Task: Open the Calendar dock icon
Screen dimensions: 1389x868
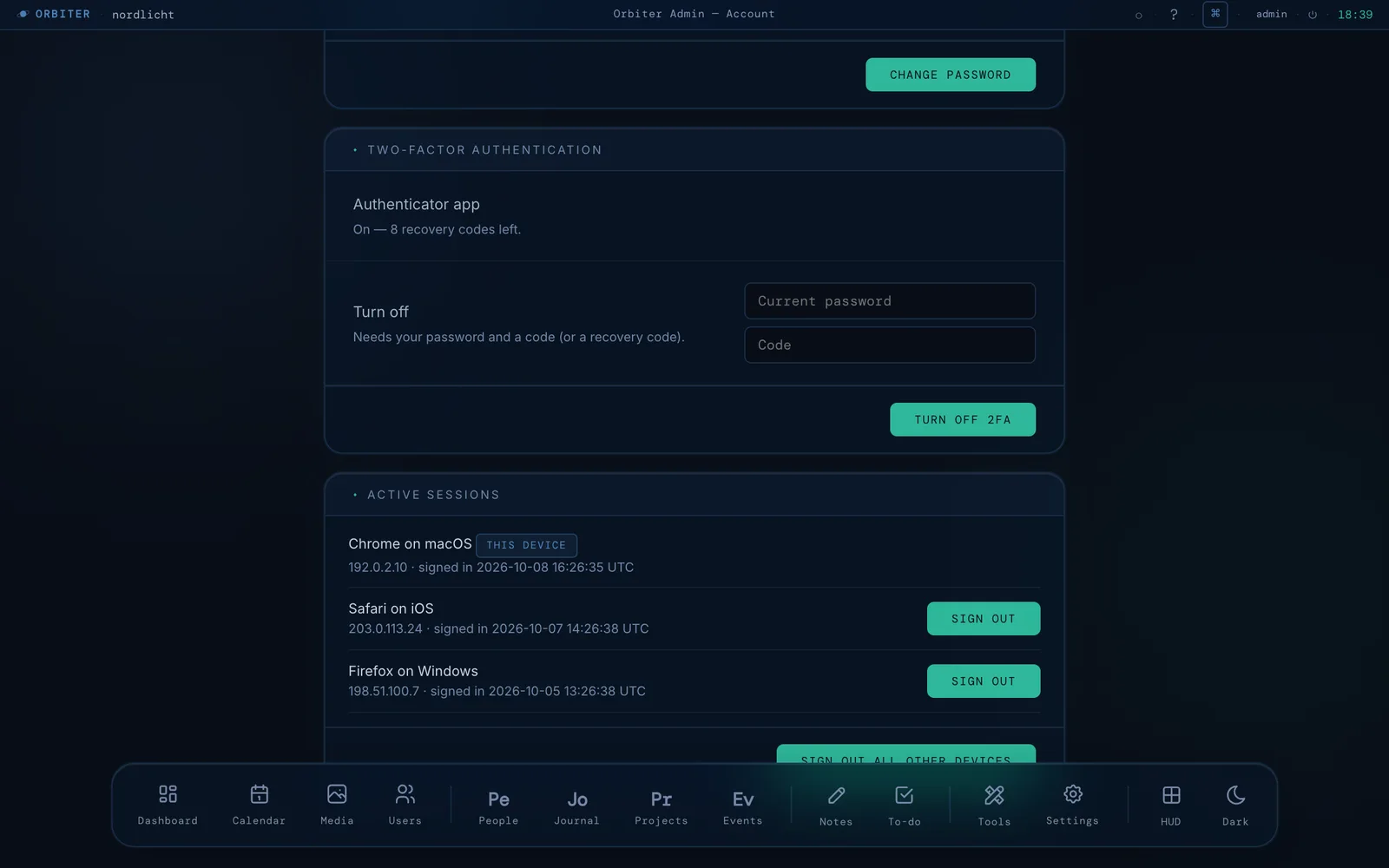Action: (x=259, y=805)
